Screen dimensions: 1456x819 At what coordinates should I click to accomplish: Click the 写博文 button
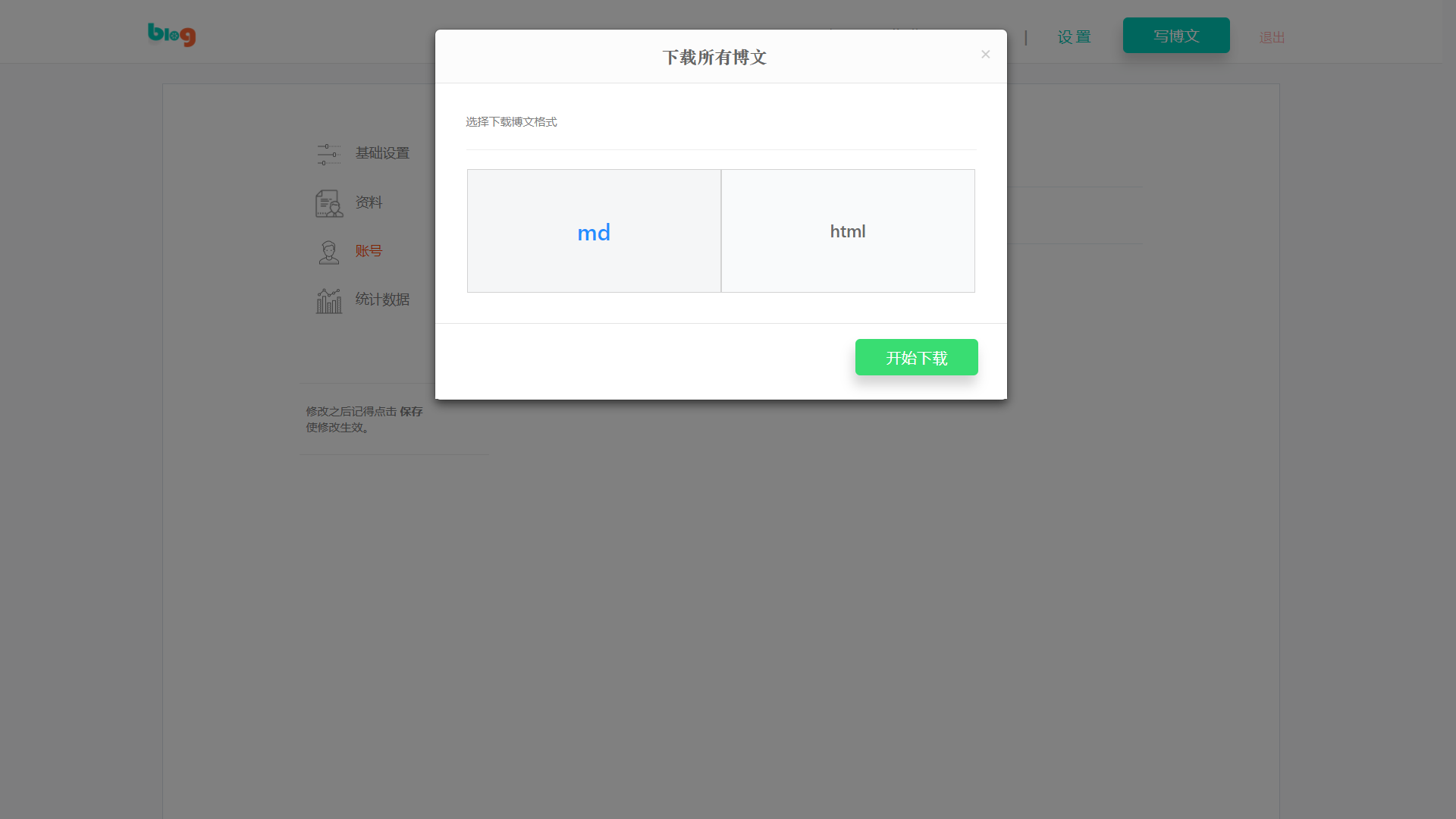click(x=1176, y=36)
